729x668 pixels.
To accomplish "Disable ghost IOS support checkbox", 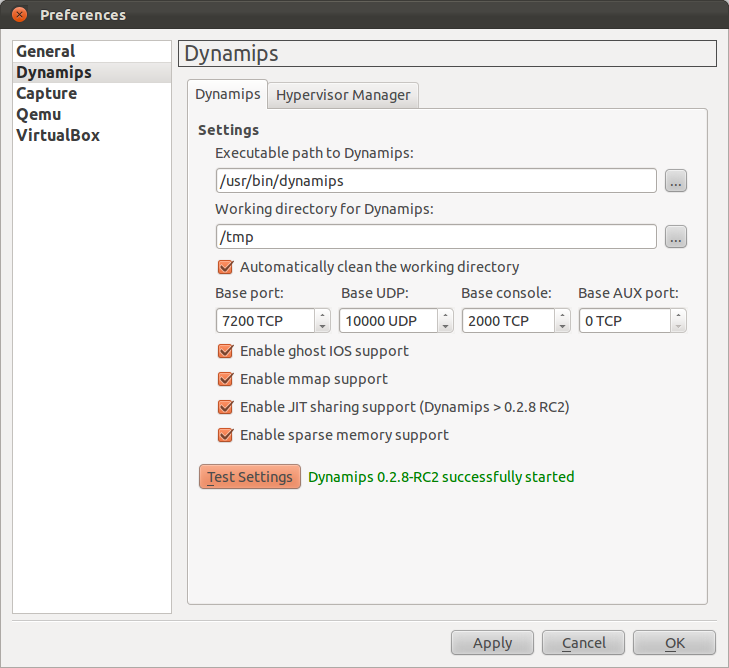I will tap(225, 351).
